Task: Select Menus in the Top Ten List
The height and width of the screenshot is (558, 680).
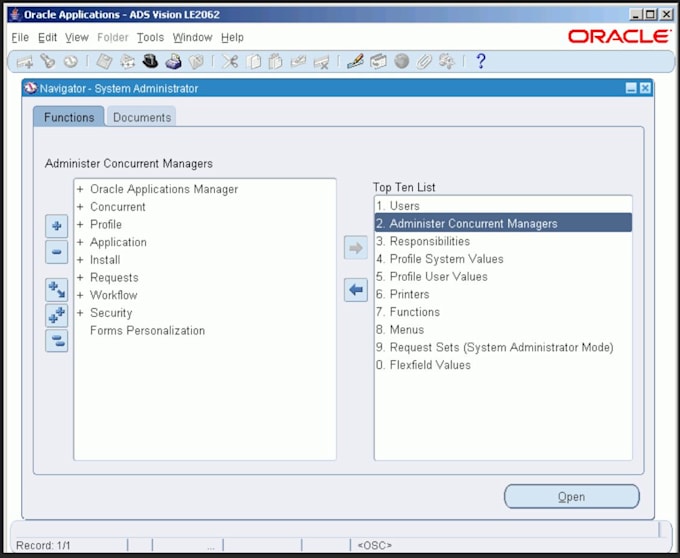Action: coord(503,330)
